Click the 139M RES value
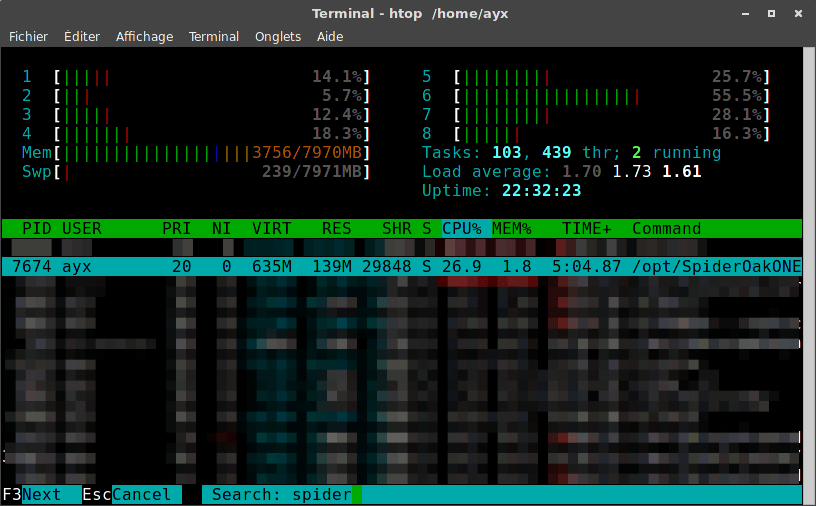This screenshot has width=816, height=506. tap(332, 267)
